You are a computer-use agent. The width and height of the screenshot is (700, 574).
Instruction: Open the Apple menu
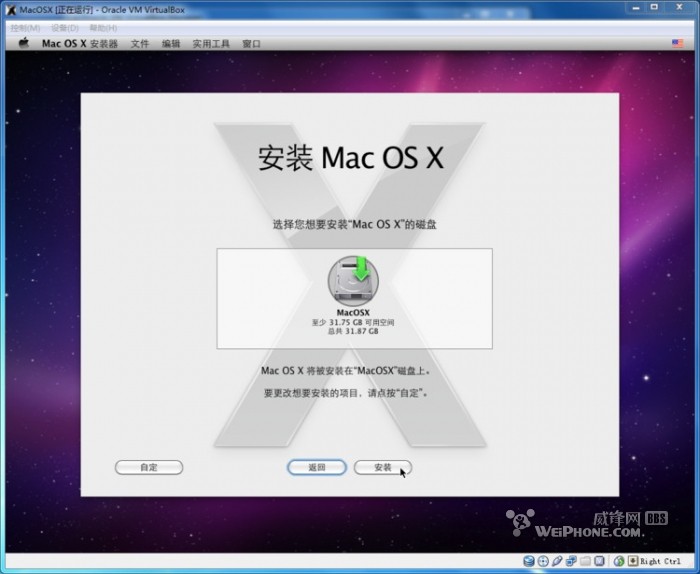pos(24,43)
